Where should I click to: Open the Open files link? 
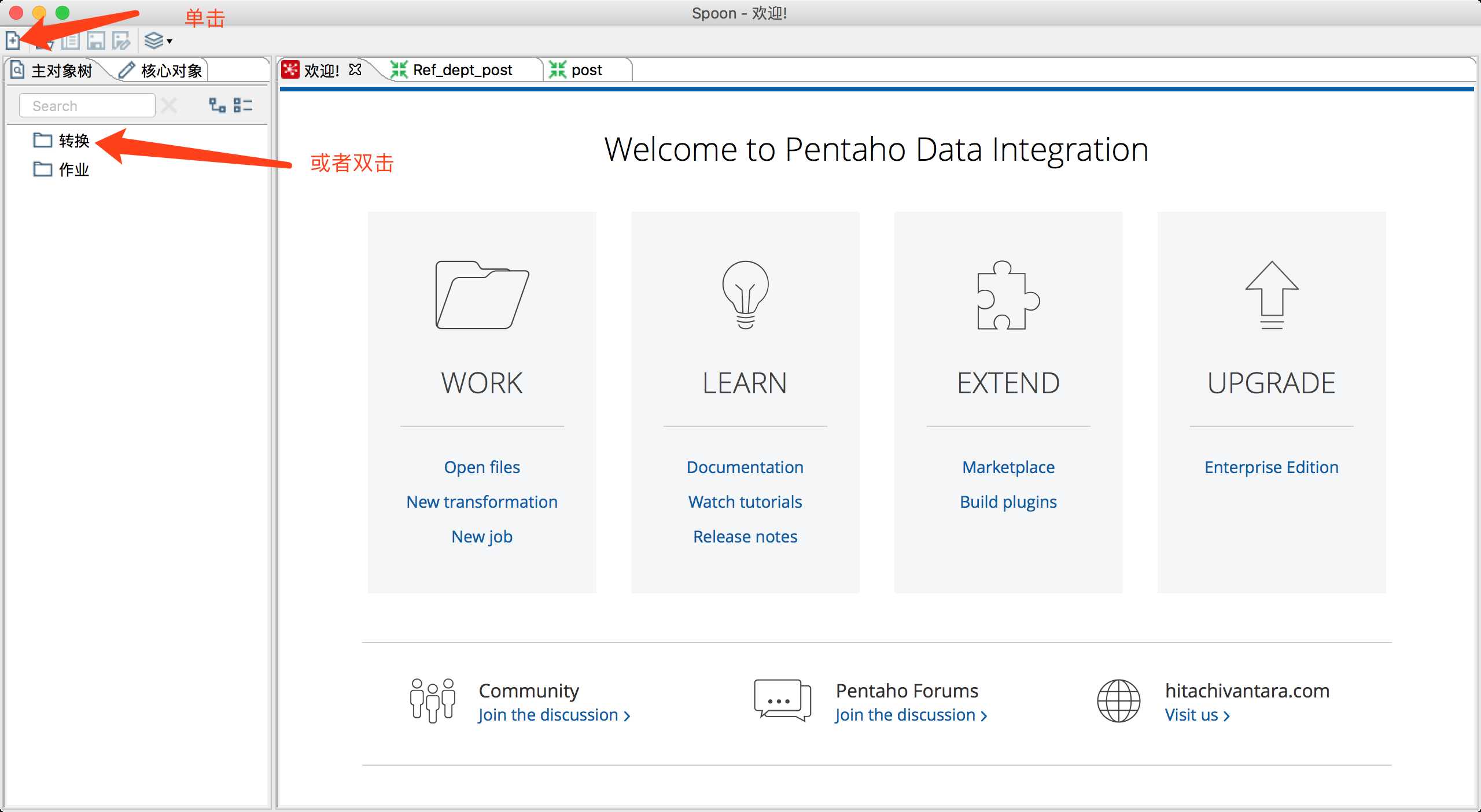[482, 467]
